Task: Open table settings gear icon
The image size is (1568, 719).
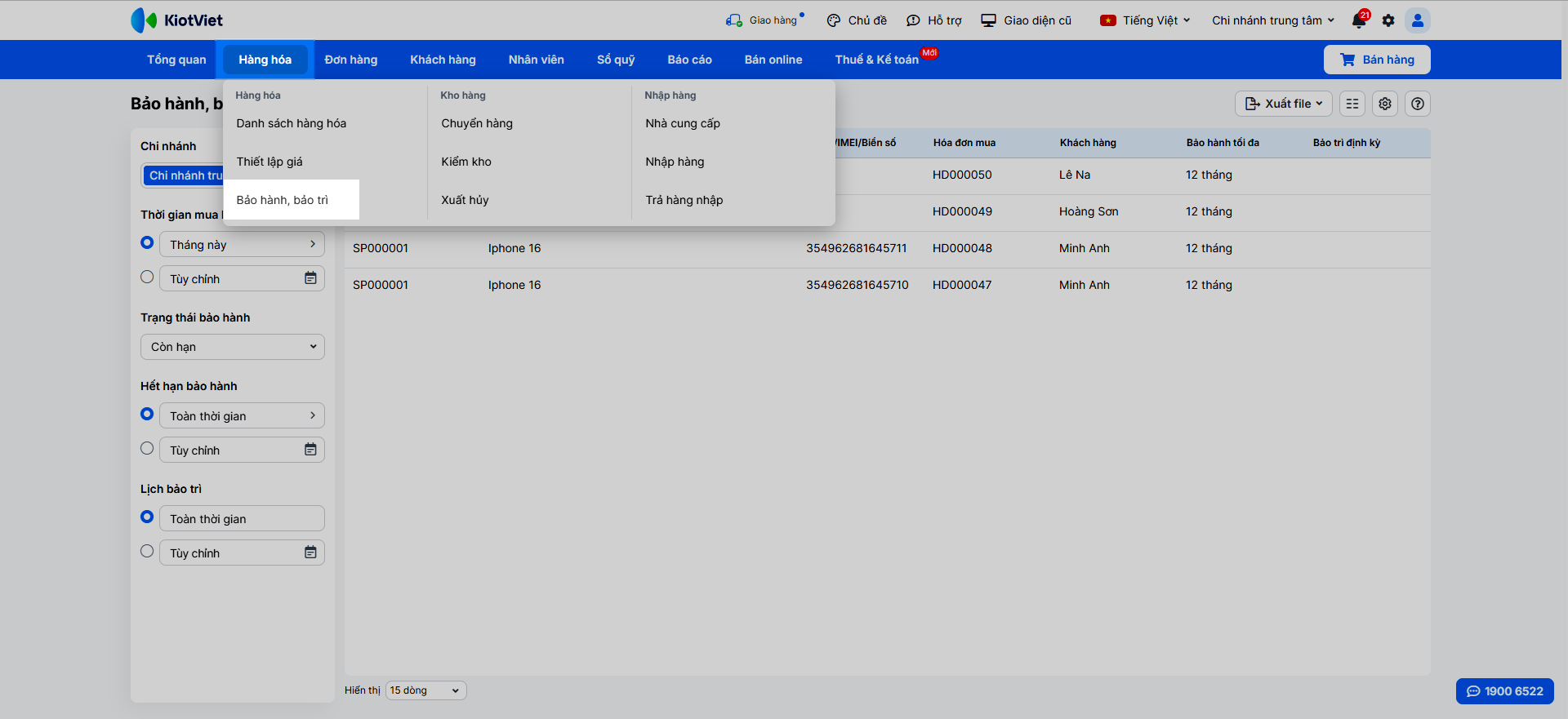Action: pos(1385,104)
